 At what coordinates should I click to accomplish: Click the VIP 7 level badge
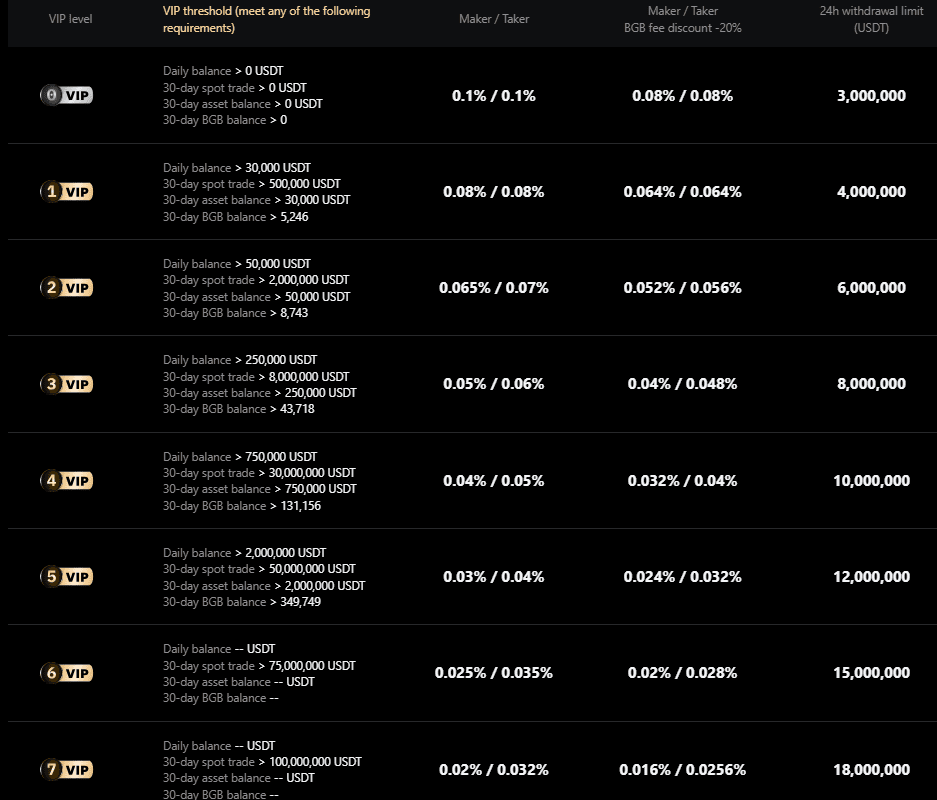coord(67,770)
